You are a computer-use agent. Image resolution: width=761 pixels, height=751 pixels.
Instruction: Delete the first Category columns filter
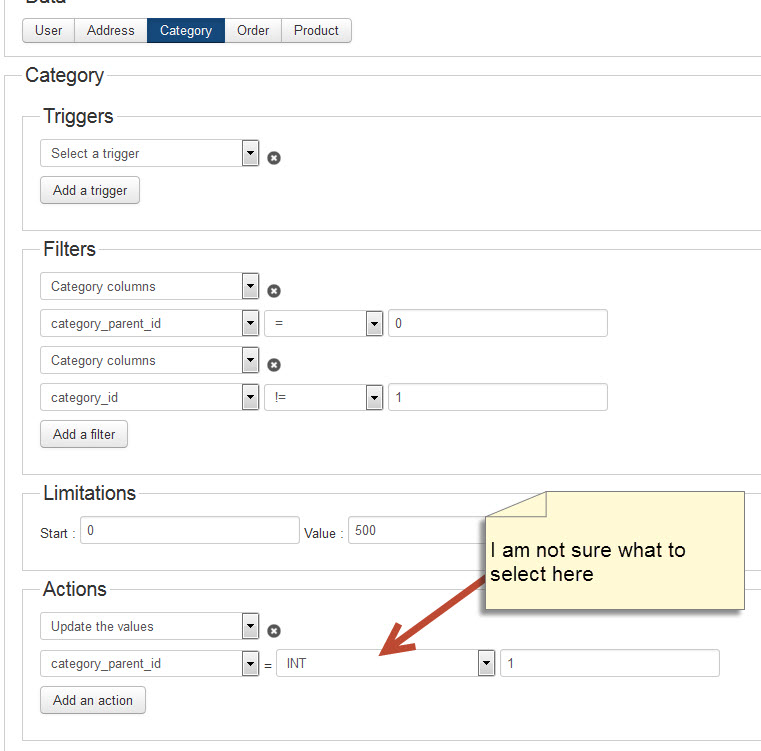tap(274, 291)
